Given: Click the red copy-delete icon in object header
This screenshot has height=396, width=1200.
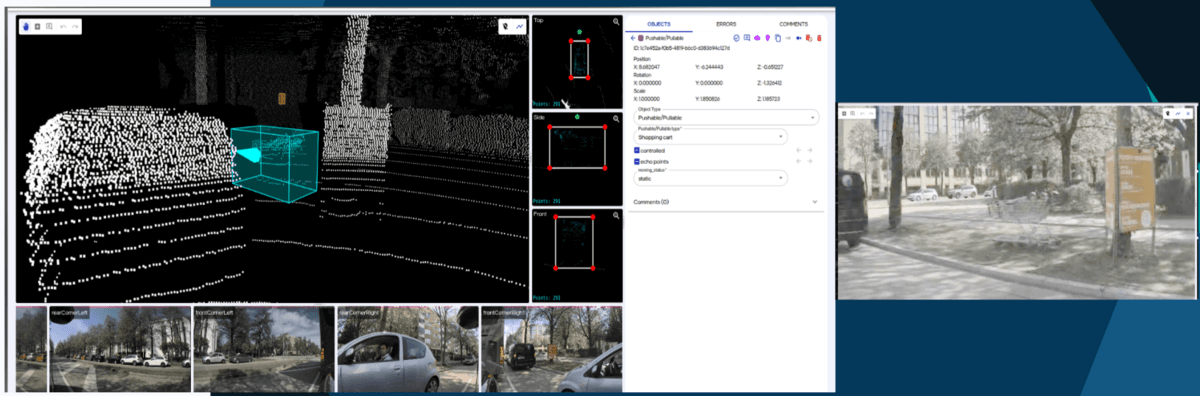Looking at the screenshot, I should (809, 38).
